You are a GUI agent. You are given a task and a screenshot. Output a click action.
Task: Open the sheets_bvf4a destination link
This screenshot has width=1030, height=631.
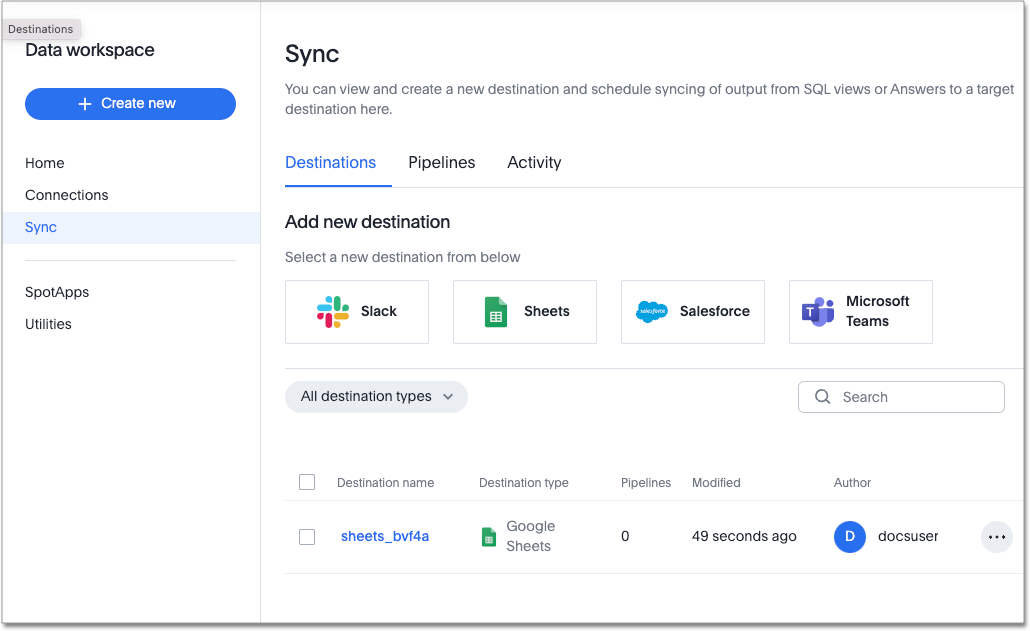click(x=385, y=536)
